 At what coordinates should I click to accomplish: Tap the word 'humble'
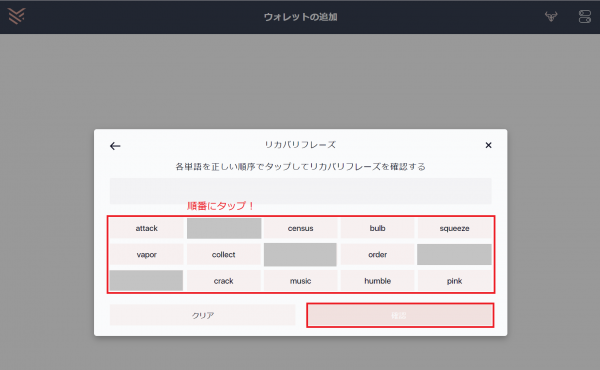point(377,281)
